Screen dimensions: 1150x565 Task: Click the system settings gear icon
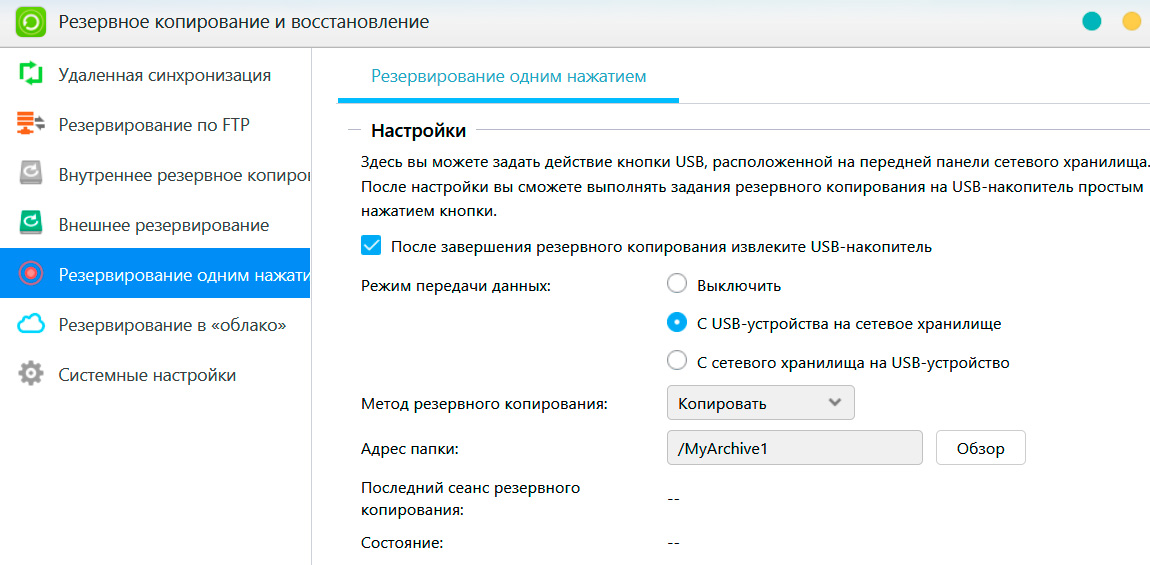pyautogui.click(x=32, y=375)
